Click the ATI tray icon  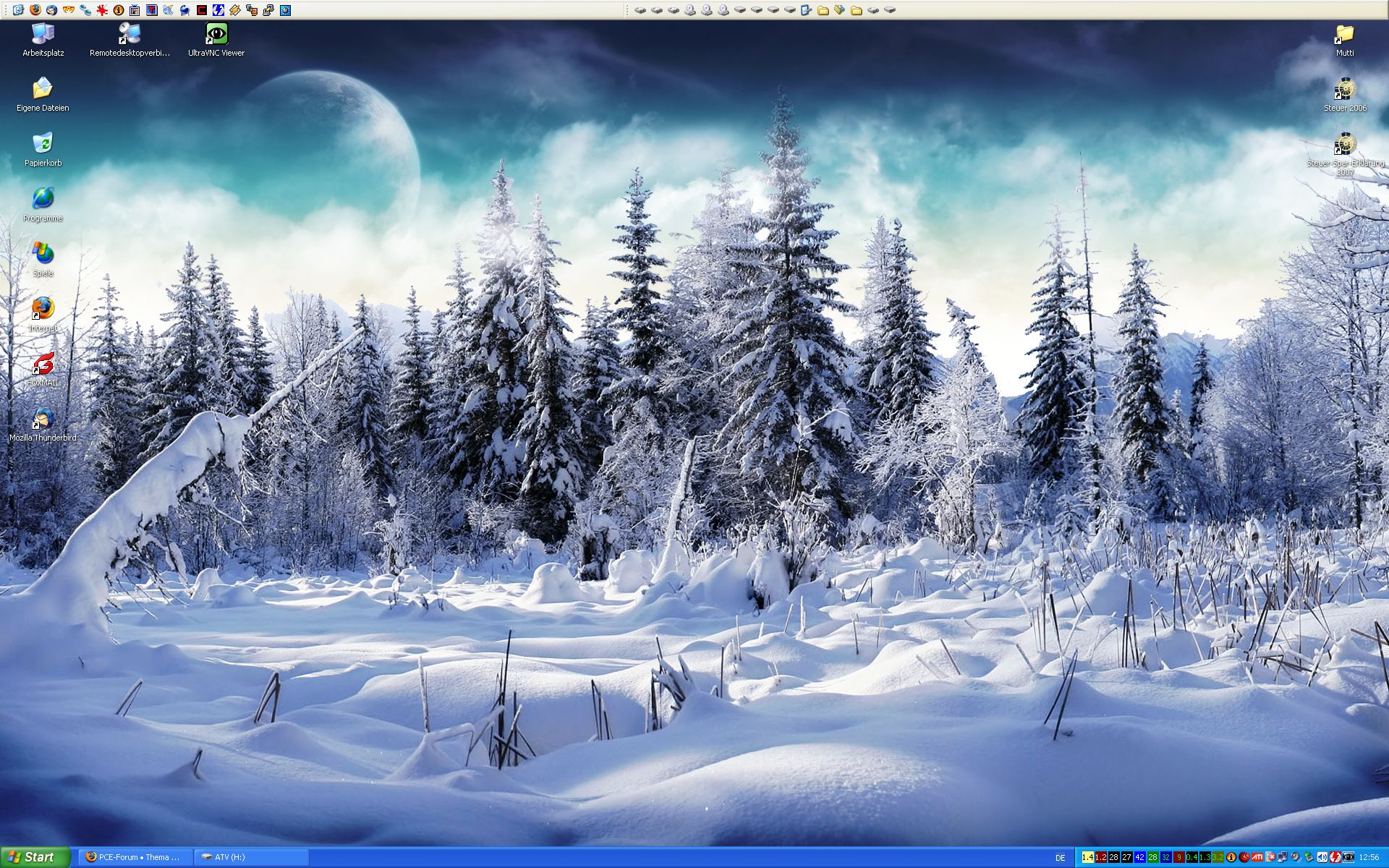click(1257, 857)
